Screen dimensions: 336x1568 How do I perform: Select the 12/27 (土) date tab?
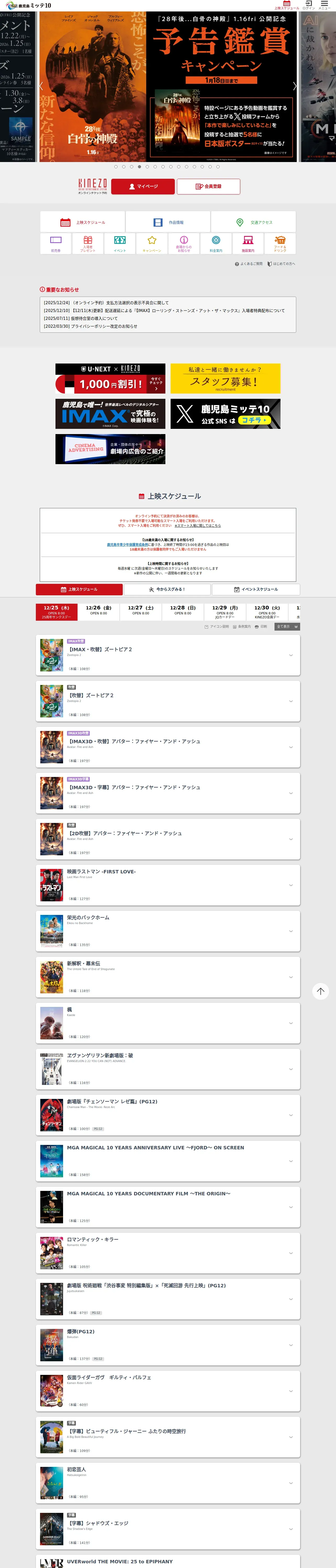tap(141, 611)
